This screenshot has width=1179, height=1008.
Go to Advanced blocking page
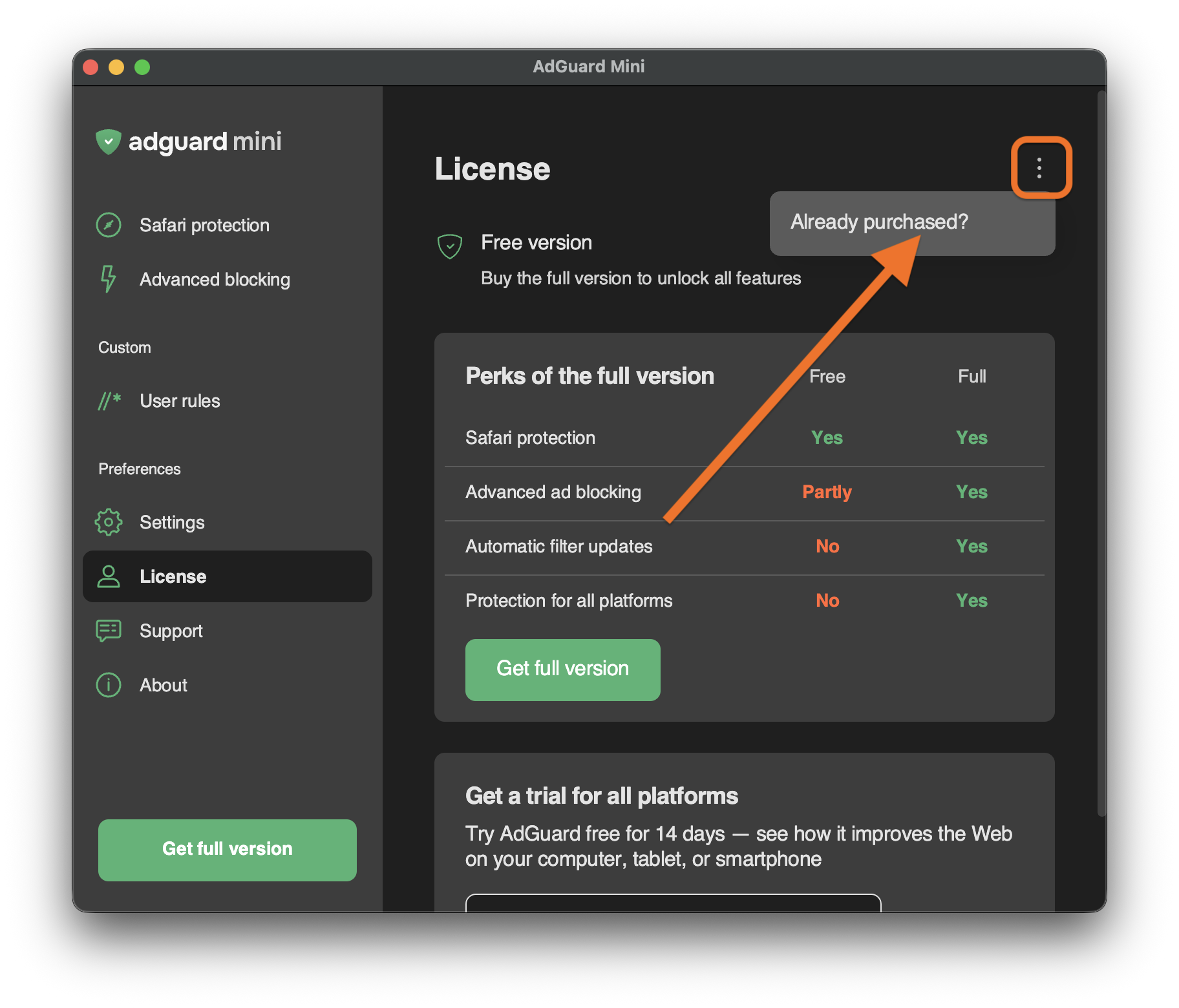coord(215,279)
